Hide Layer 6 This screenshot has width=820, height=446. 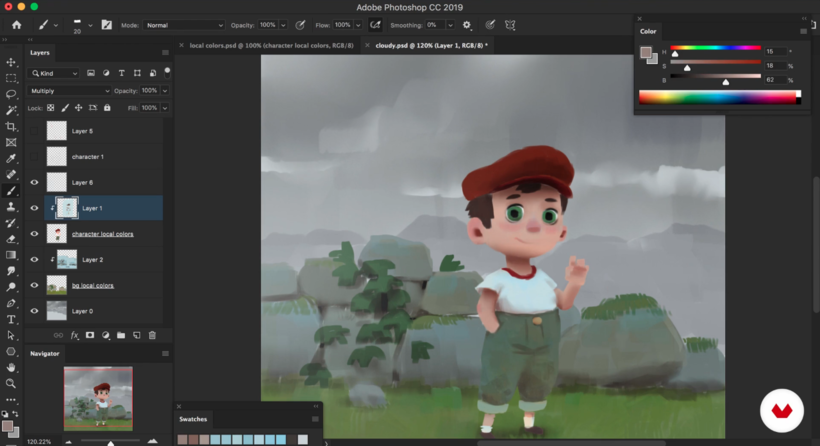(34, 182)
